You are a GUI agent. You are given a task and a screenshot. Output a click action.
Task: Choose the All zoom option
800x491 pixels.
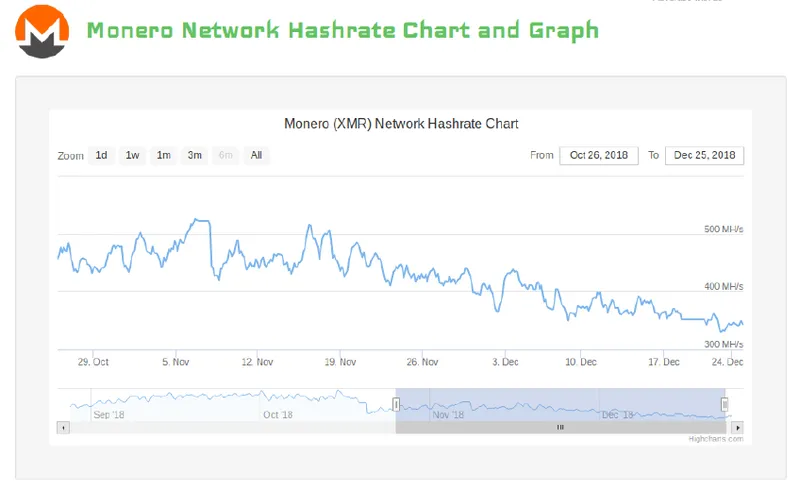tap(257, 155)
